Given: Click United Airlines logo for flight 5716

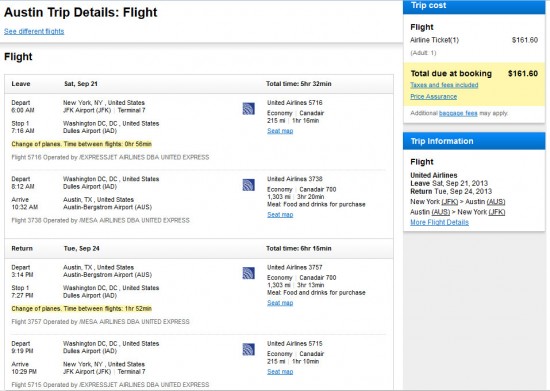Looking at the screenshot, I should coord(248,109).
